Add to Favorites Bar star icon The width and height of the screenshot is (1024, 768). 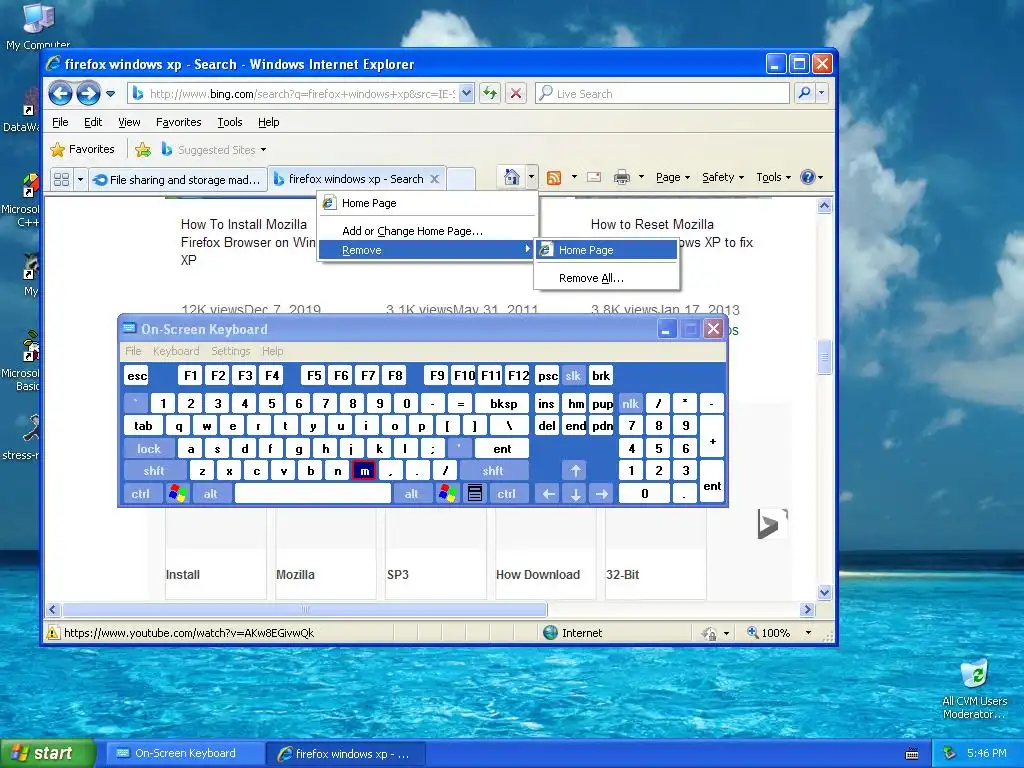[142, 150]
